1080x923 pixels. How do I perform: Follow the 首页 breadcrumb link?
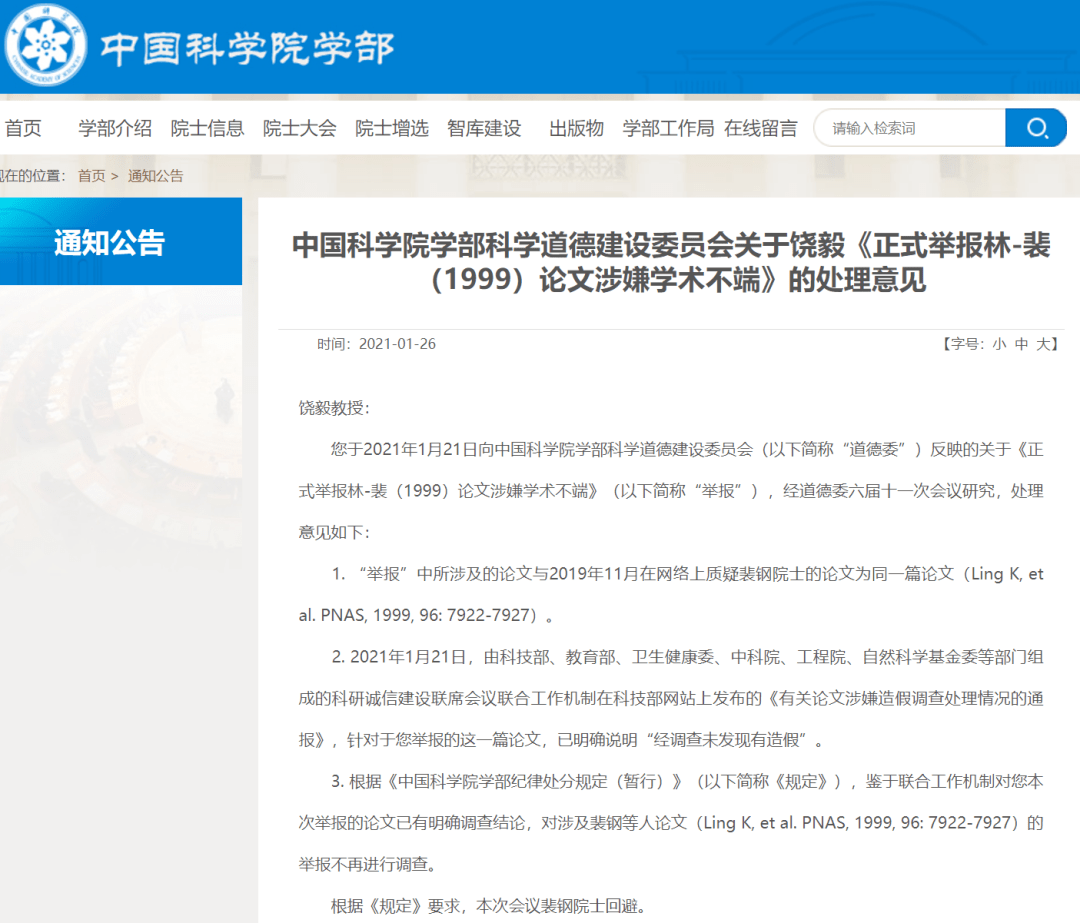[x=92, y=176]
